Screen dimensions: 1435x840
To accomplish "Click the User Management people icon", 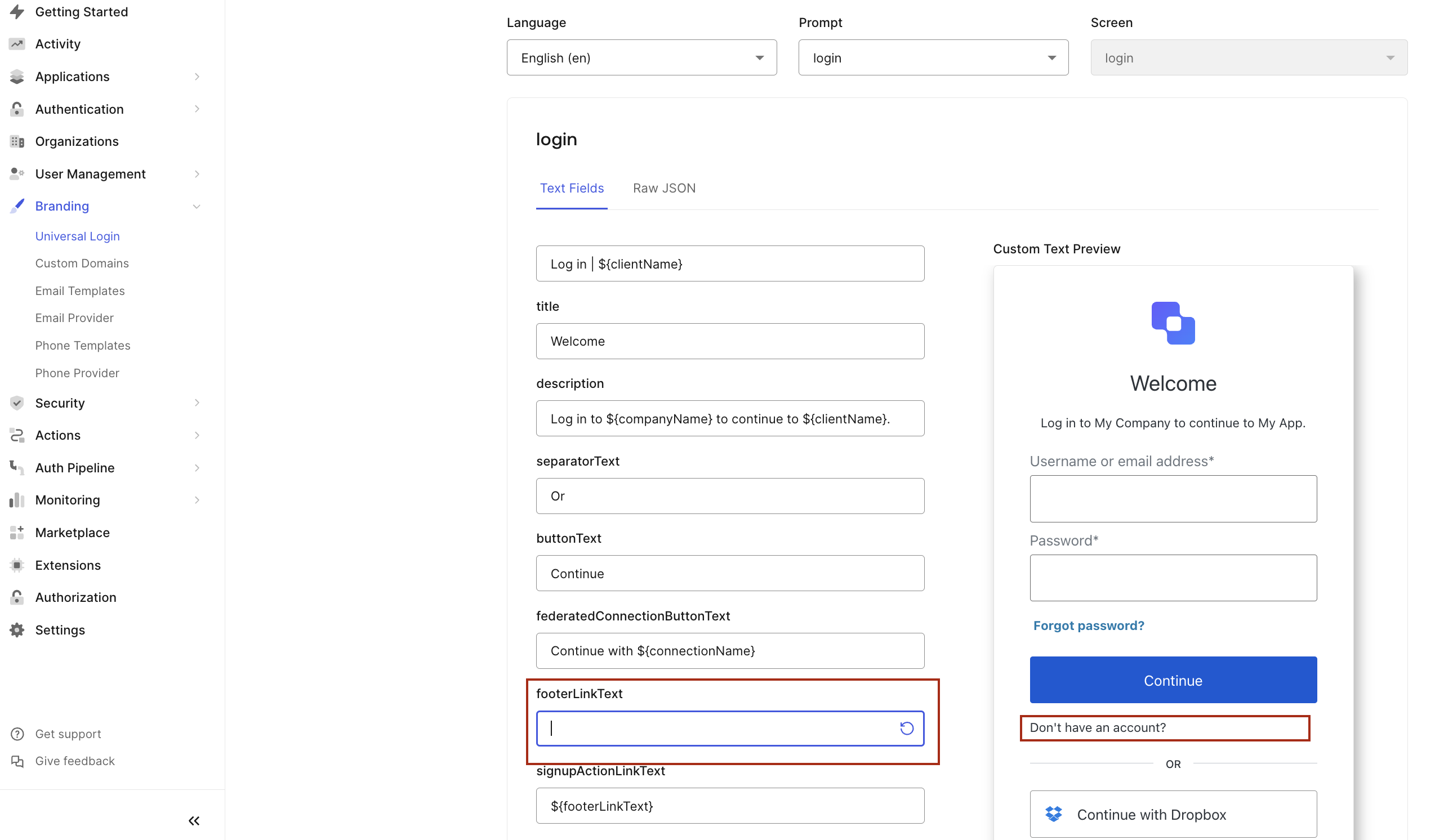I will pyautogui.click(x=17, y=173).
